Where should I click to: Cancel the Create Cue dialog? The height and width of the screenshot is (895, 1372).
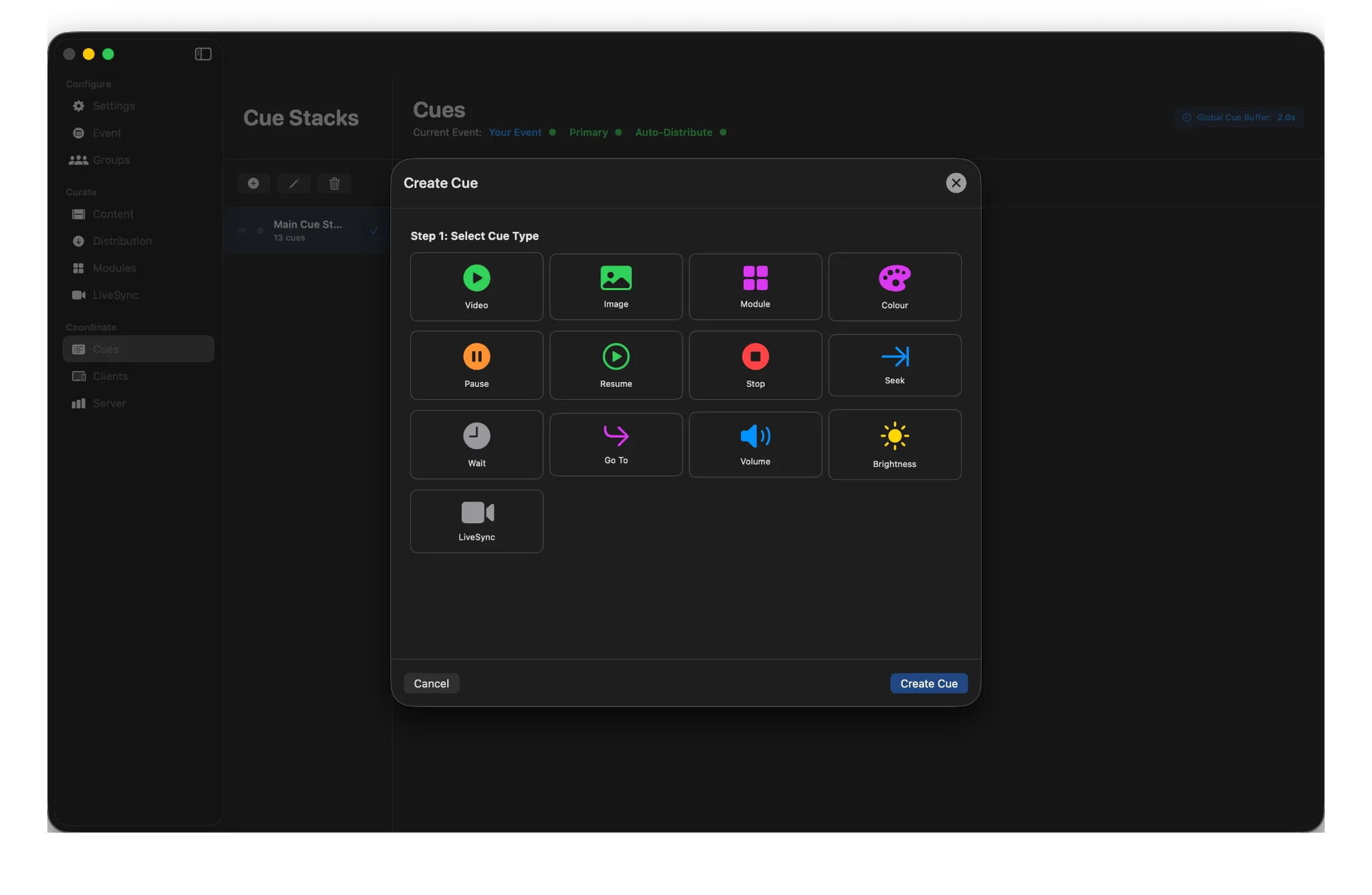click(431, 683)
